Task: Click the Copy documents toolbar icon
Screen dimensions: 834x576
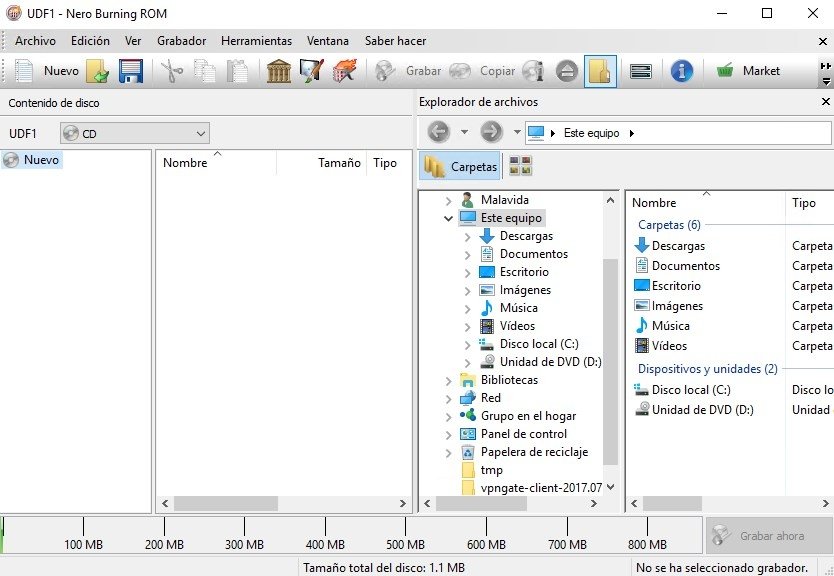Action: [x=205, y=71]
